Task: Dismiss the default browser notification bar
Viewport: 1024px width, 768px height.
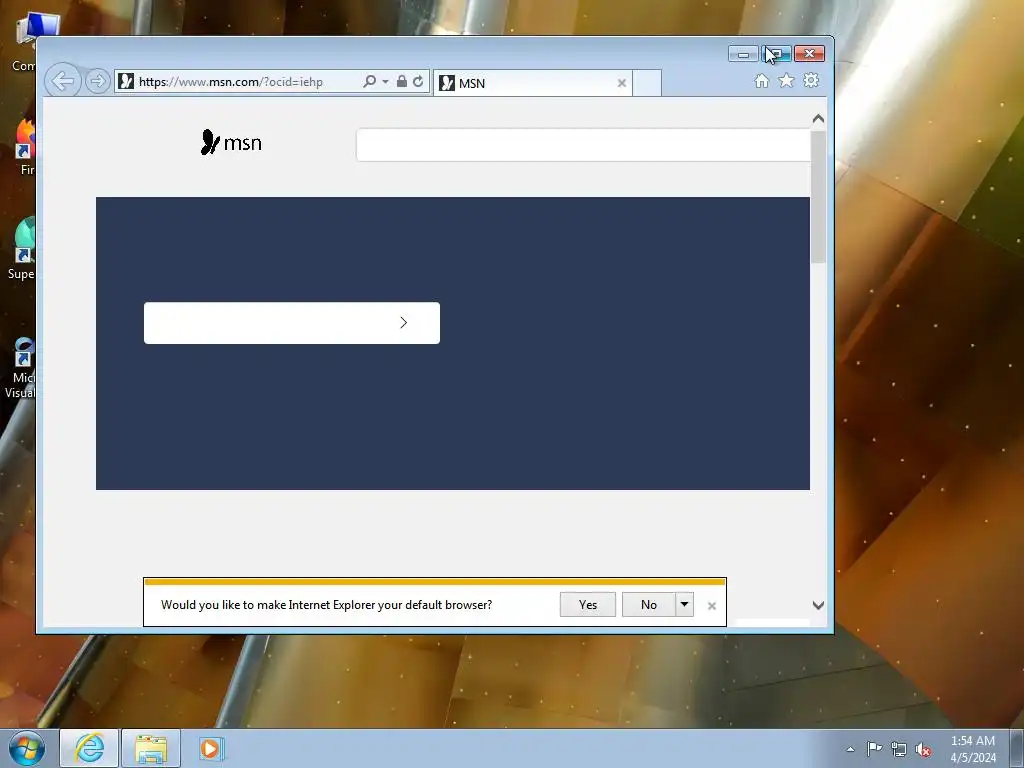Action: pos(712,606)
